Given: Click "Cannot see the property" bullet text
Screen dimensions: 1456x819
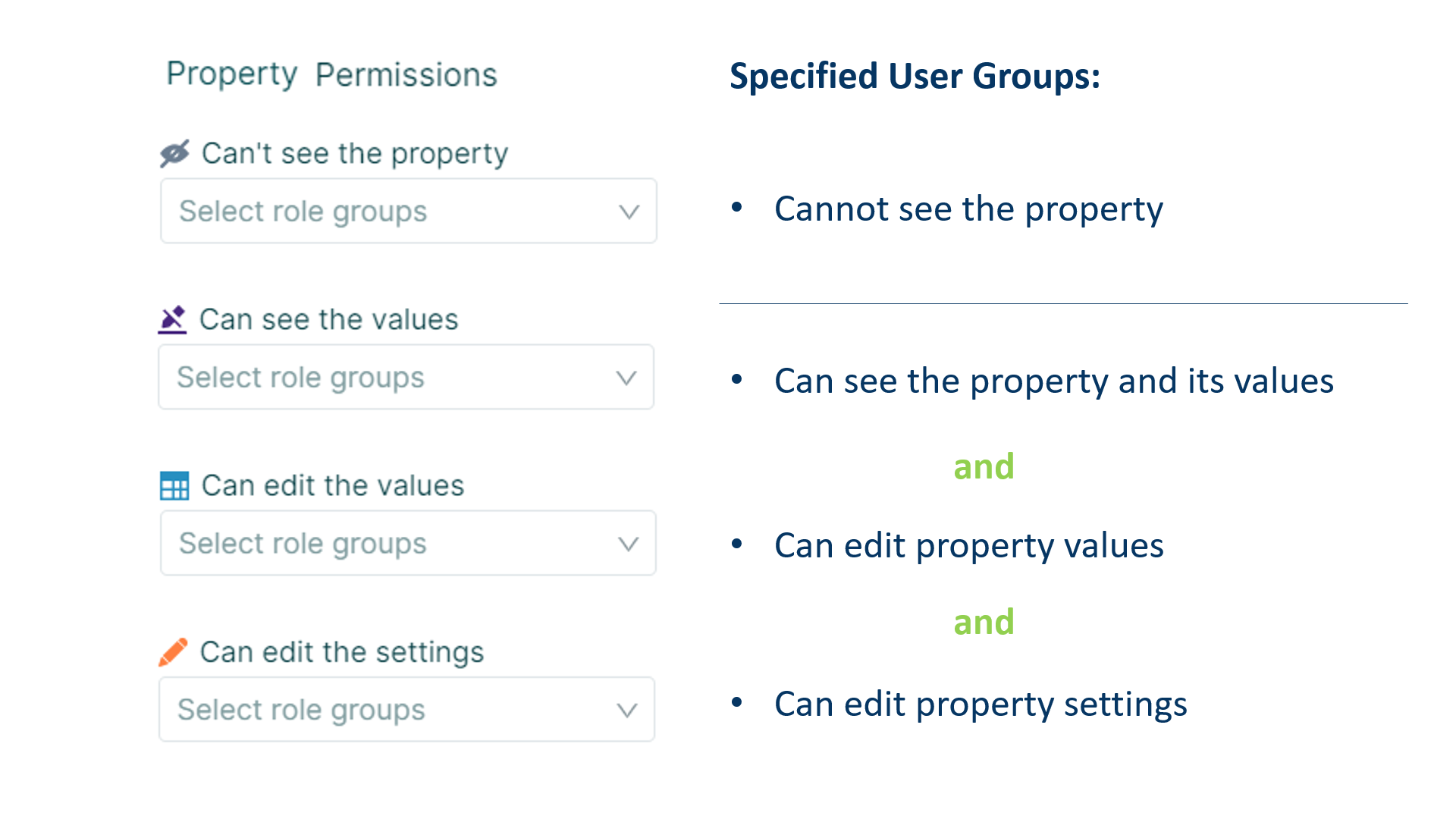Looking at the screenshot, I should click(x=968, y=209).
